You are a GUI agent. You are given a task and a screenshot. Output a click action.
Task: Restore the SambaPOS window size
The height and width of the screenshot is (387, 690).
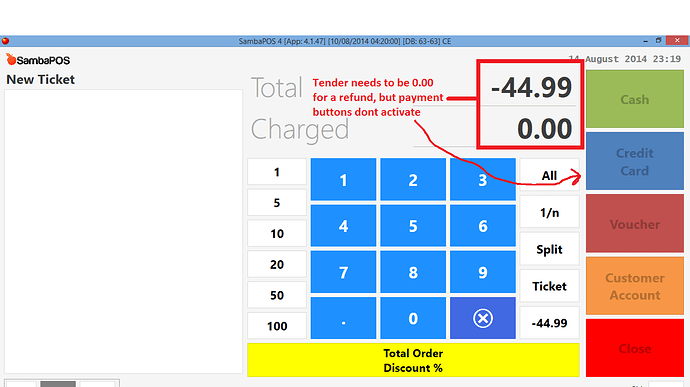[x=659, y=41]
